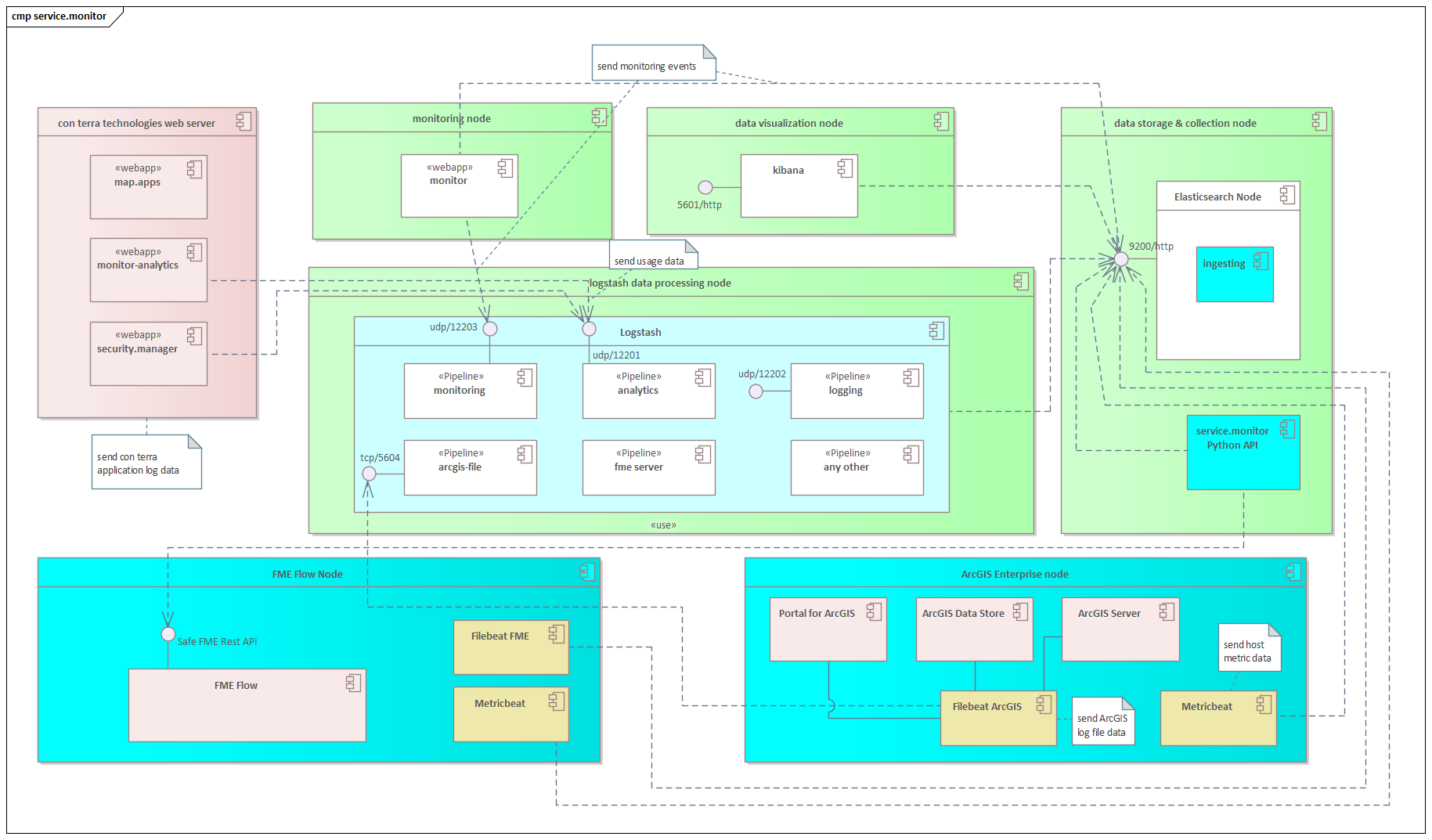Click component icon of ArcGIS Server
The width and height of the screenshot is (1432, 840).
coord(1167,611)
